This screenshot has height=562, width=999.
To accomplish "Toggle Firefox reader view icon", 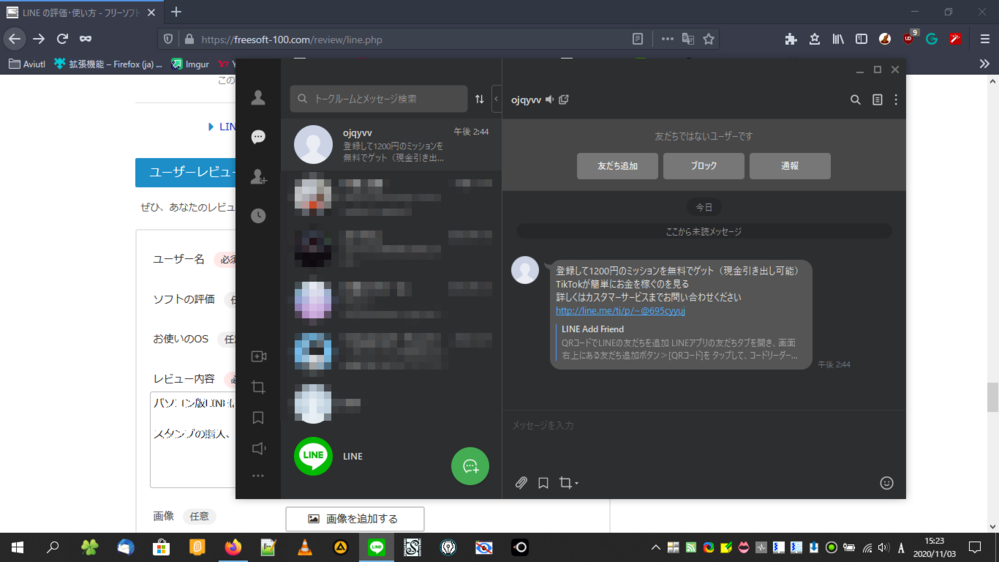I will click(638, 40).
